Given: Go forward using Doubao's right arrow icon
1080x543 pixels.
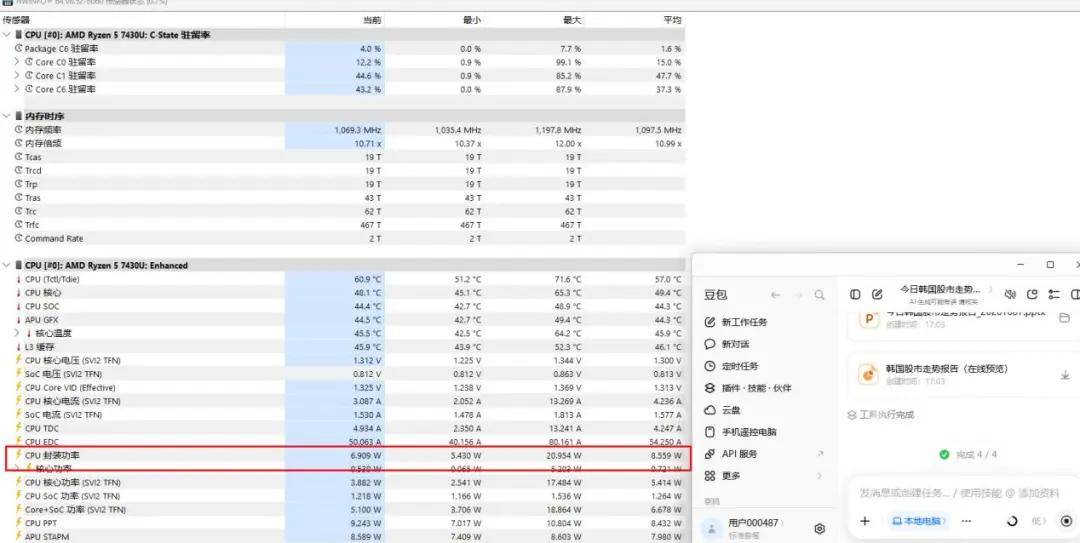Looking at the screenshot, I should (x=798, y=295).
